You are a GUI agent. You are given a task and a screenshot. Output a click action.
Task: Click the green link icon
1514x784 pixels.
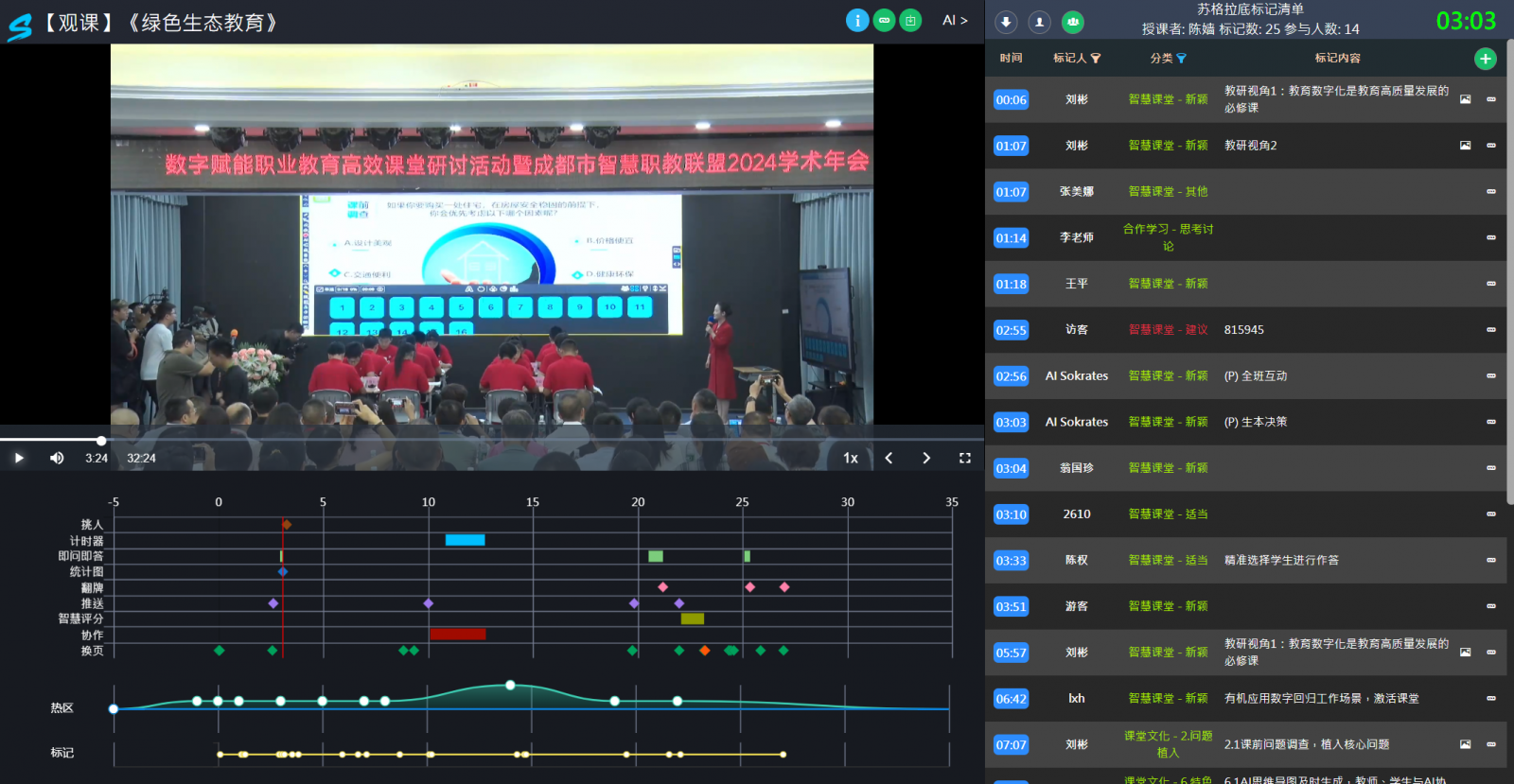tap(884, 20)
